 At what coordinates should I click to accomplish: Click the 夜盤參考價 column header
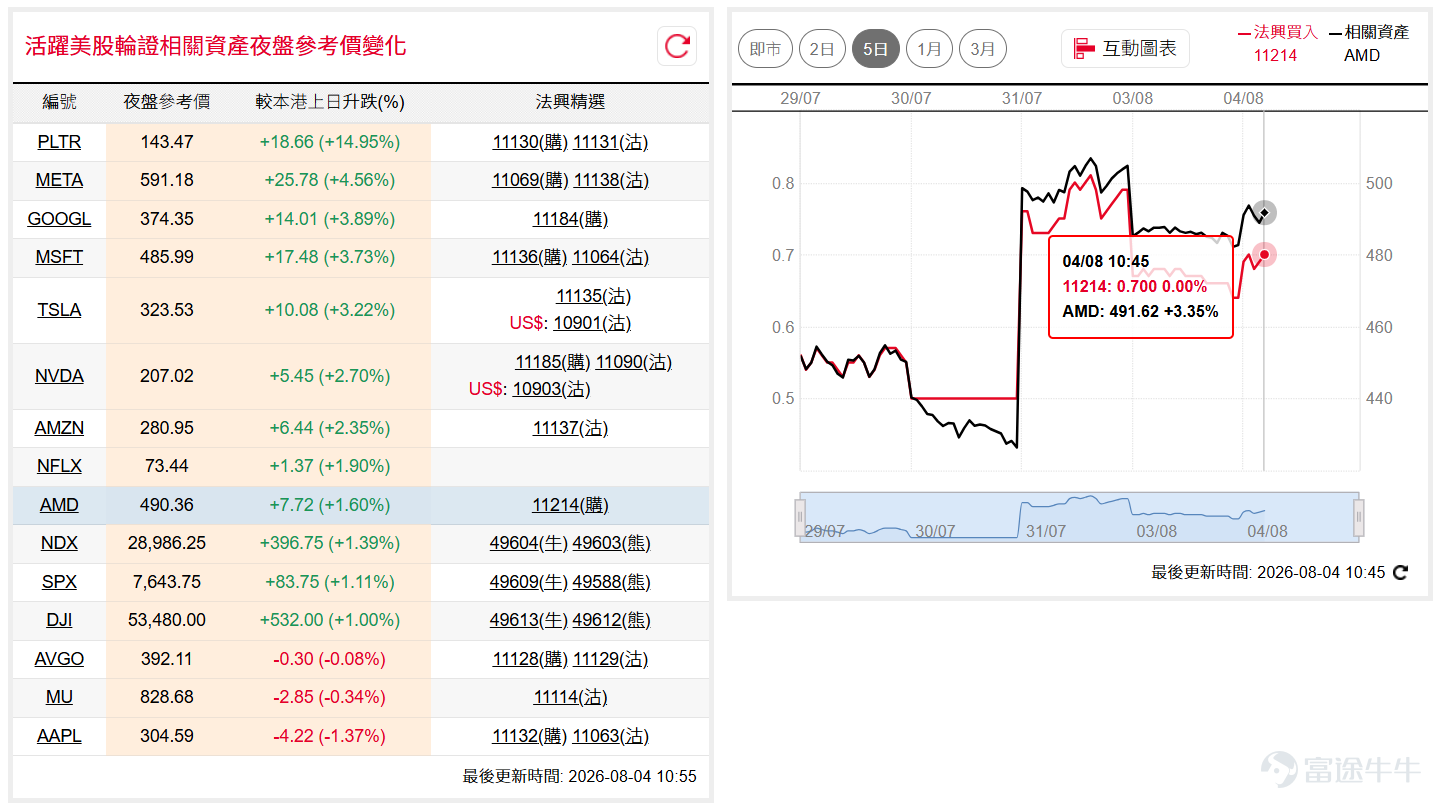[x=167, y=102]
